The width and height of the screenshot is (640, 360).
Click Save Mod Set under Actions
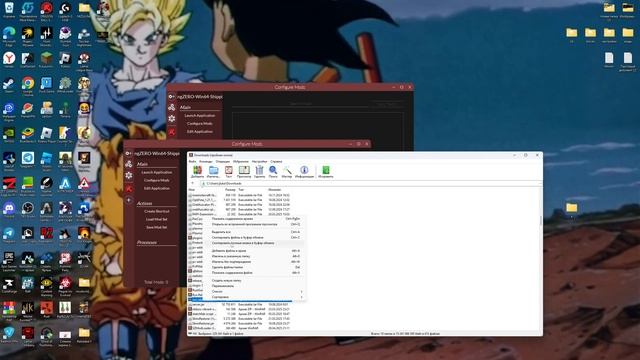pyautogui.click(x=157, y=227)
